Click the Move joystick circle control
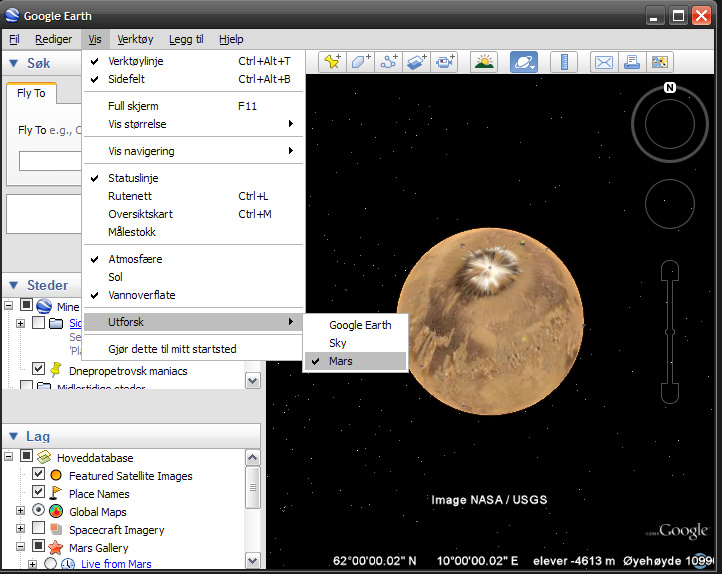The height and width of the screenshot is (574, 722). (670, 204)
